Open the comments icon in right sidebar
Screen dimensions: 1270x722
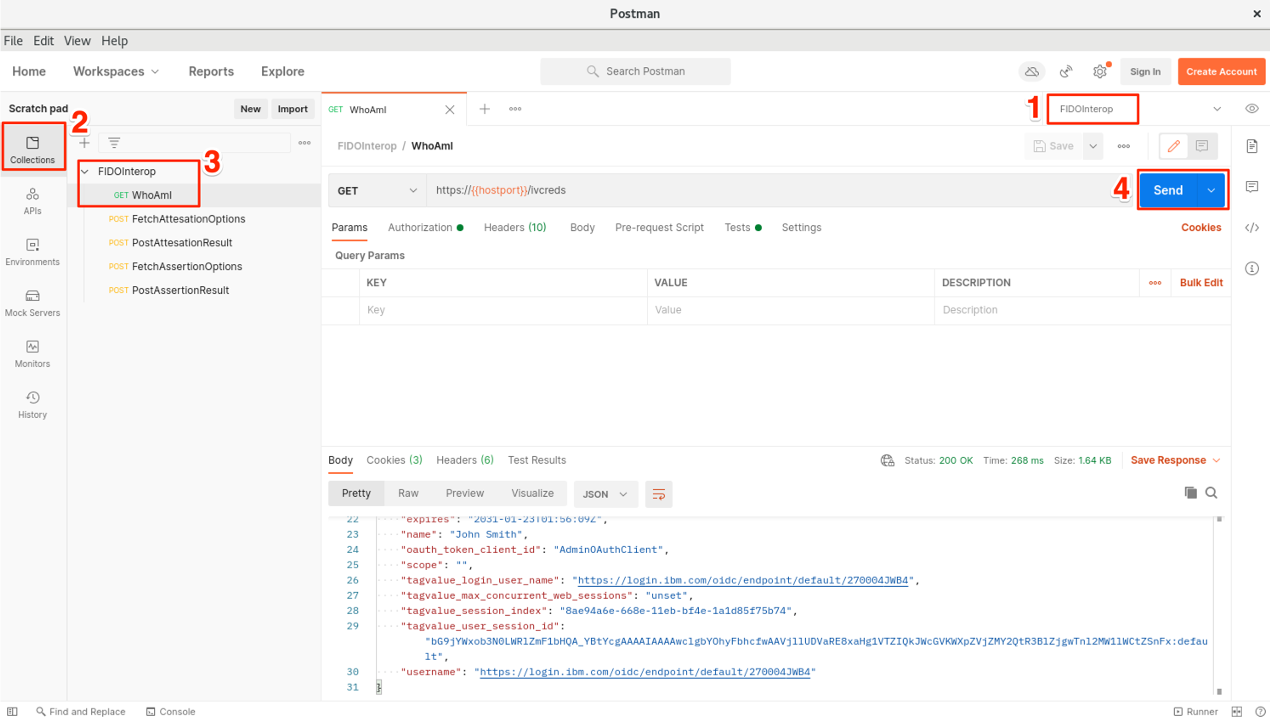pyautogui.click(x=1251, y=187)
